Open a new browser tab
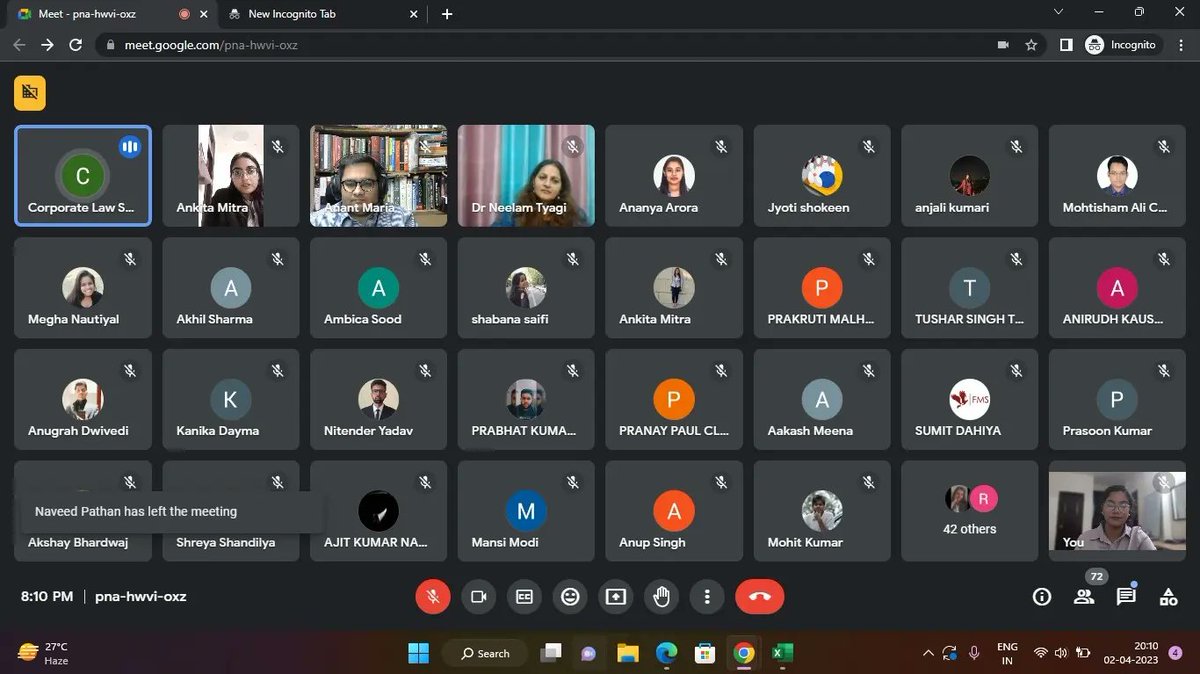The width and height of the screenshot is (1200, 674). click(x=447, y=14)
